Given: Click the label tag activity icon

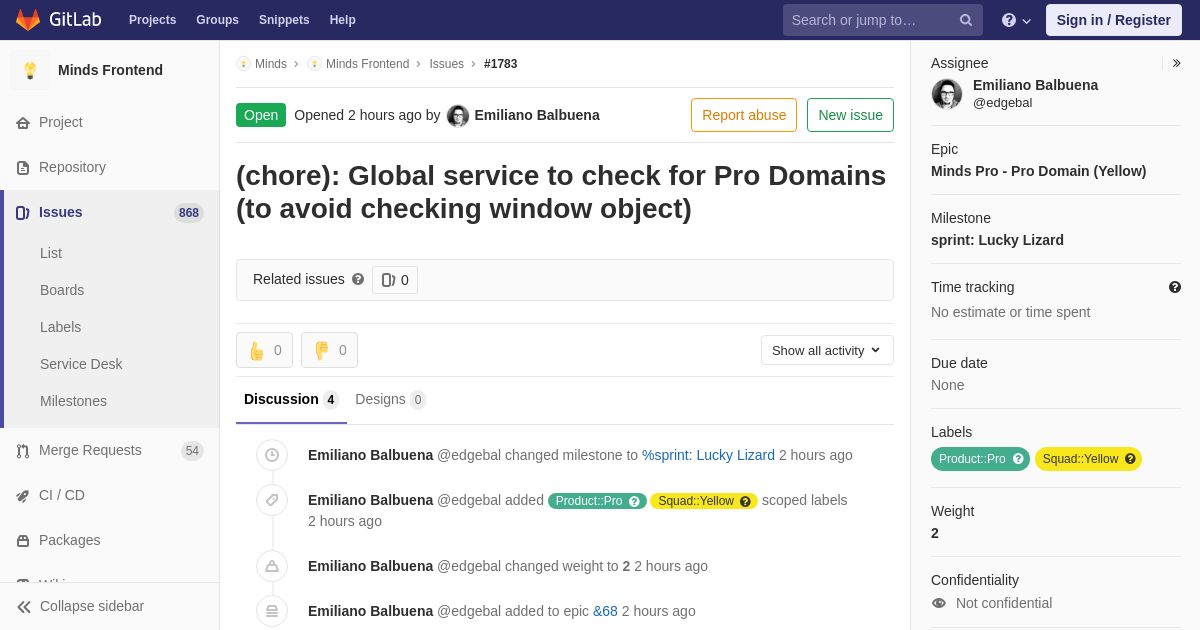Looking at the screenshot, I should point(272,500).
